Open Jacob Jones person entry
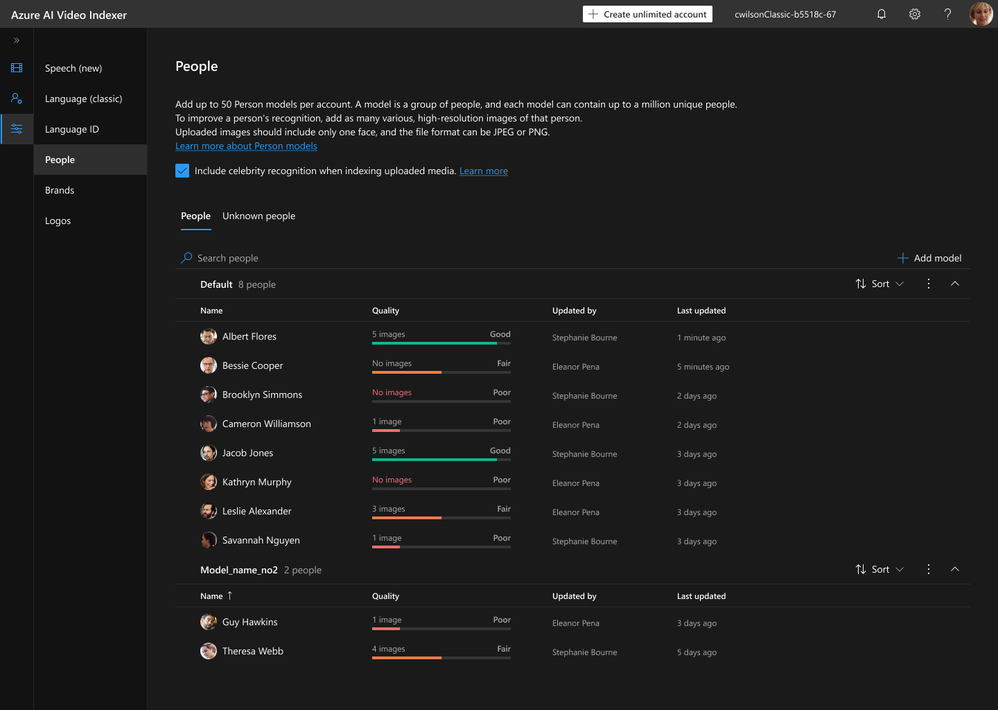This screenshot has height=710, width=998. (x=247, y=453)
